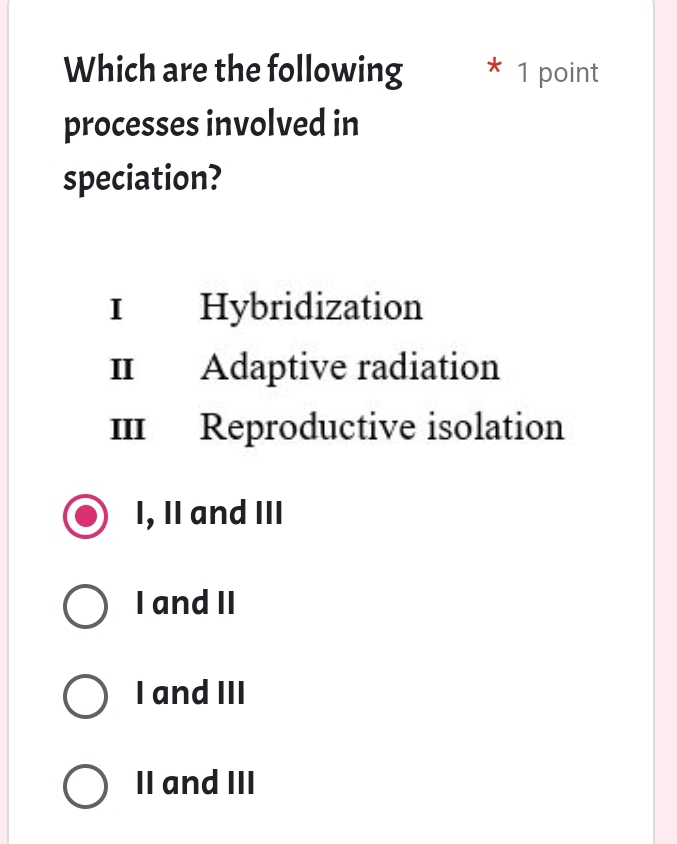This screenshot has height=844, width=677.
Task: Click the red asterisk marking the required question
Action: pyautogui.click(x=494, y=68)
